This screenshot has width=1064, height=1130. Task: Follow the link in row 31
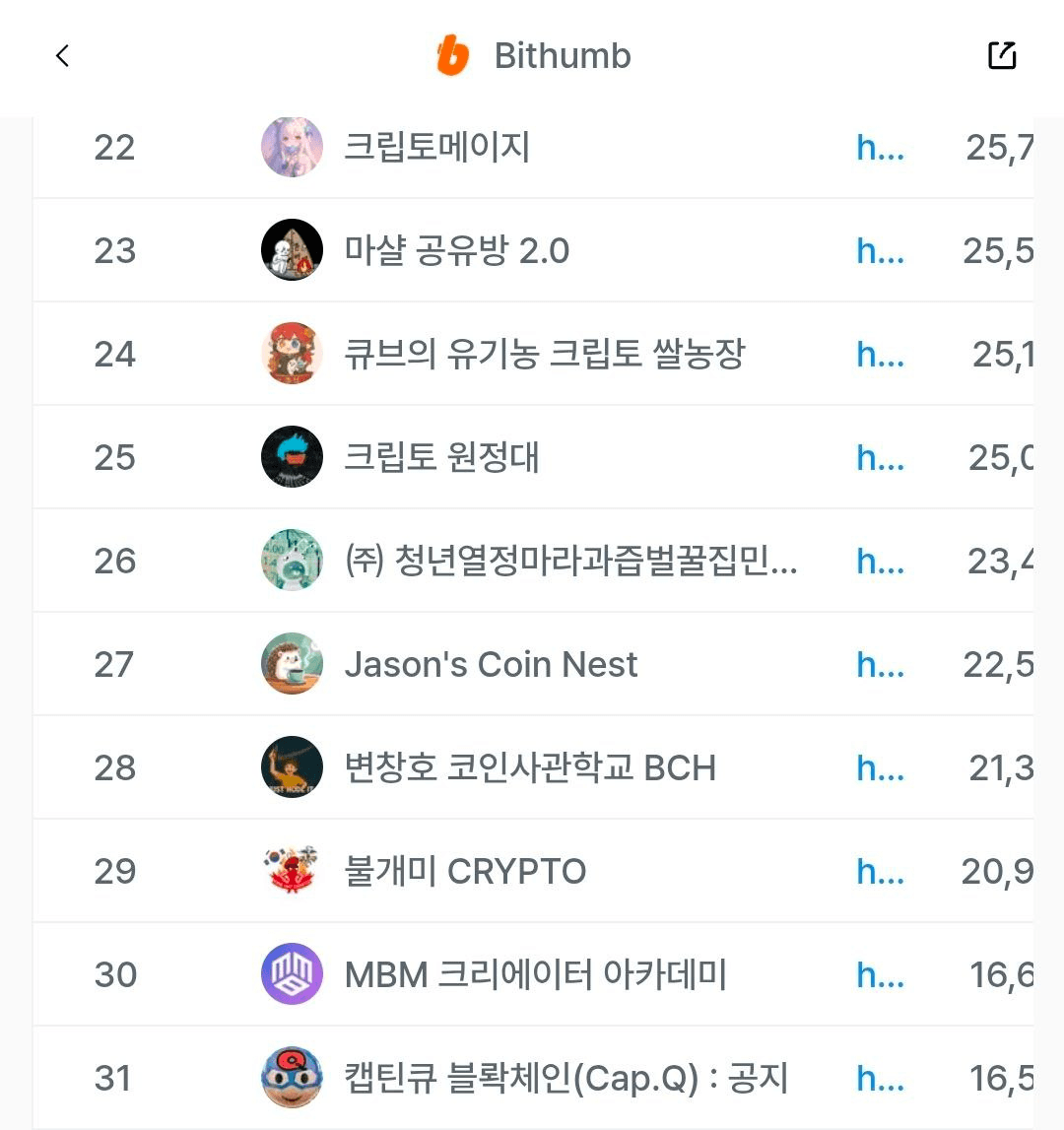pos(880,1078)
